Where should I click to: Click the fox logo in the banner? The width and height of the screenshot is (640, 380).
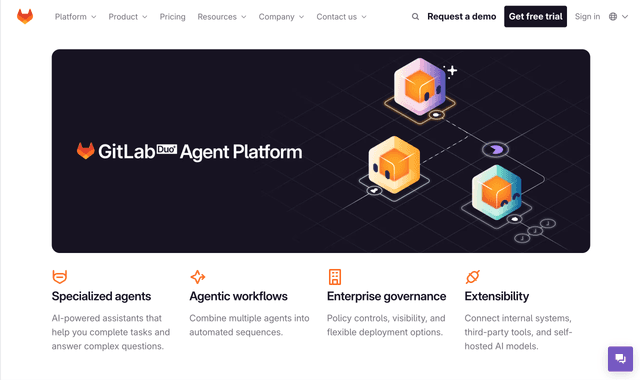(86, 151)
